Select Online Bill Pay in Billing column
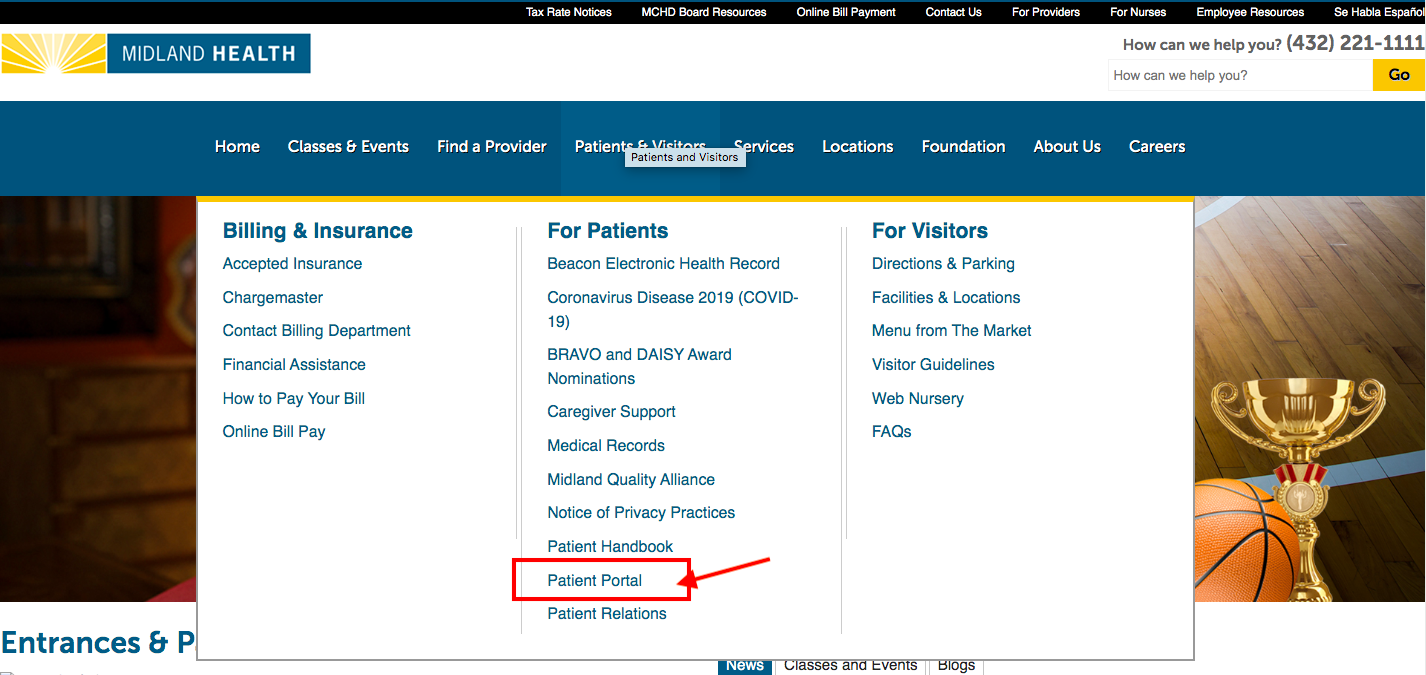Viewport: 1426px width, 675px height. click(274, 432)
